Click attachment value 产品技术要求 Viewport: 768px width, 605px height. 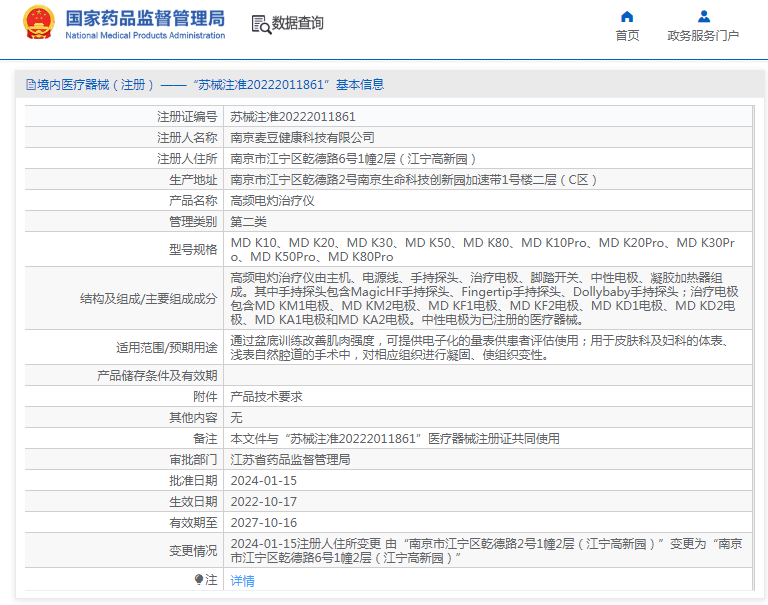coord(266,397)
